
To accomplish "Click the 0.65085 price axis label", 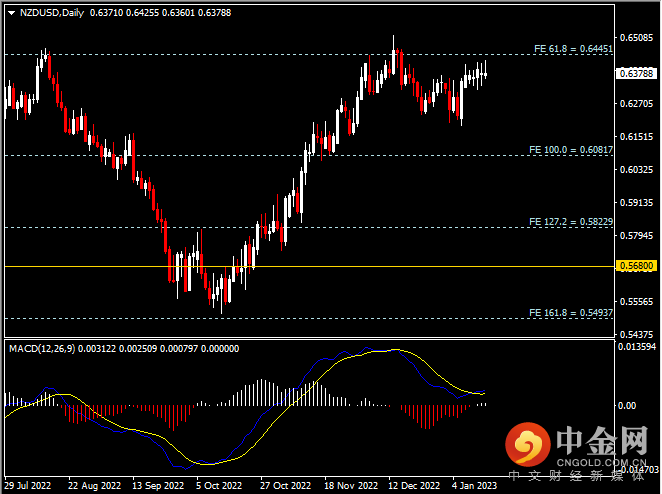I will pyautogui.click(x=636, y=38).
